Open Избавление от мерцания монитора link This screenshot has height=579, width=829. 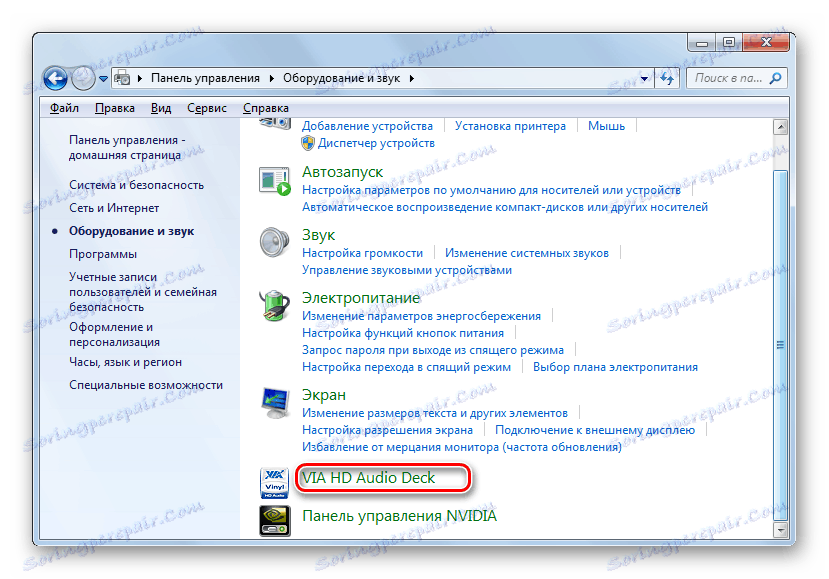pyautogui.click(x=462, y=447)
